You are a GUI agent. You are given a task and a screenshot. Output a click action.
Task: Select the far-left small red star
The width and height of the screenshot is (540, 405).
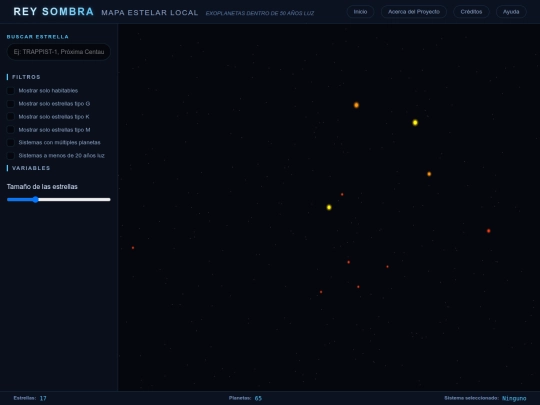click(133, 248)
